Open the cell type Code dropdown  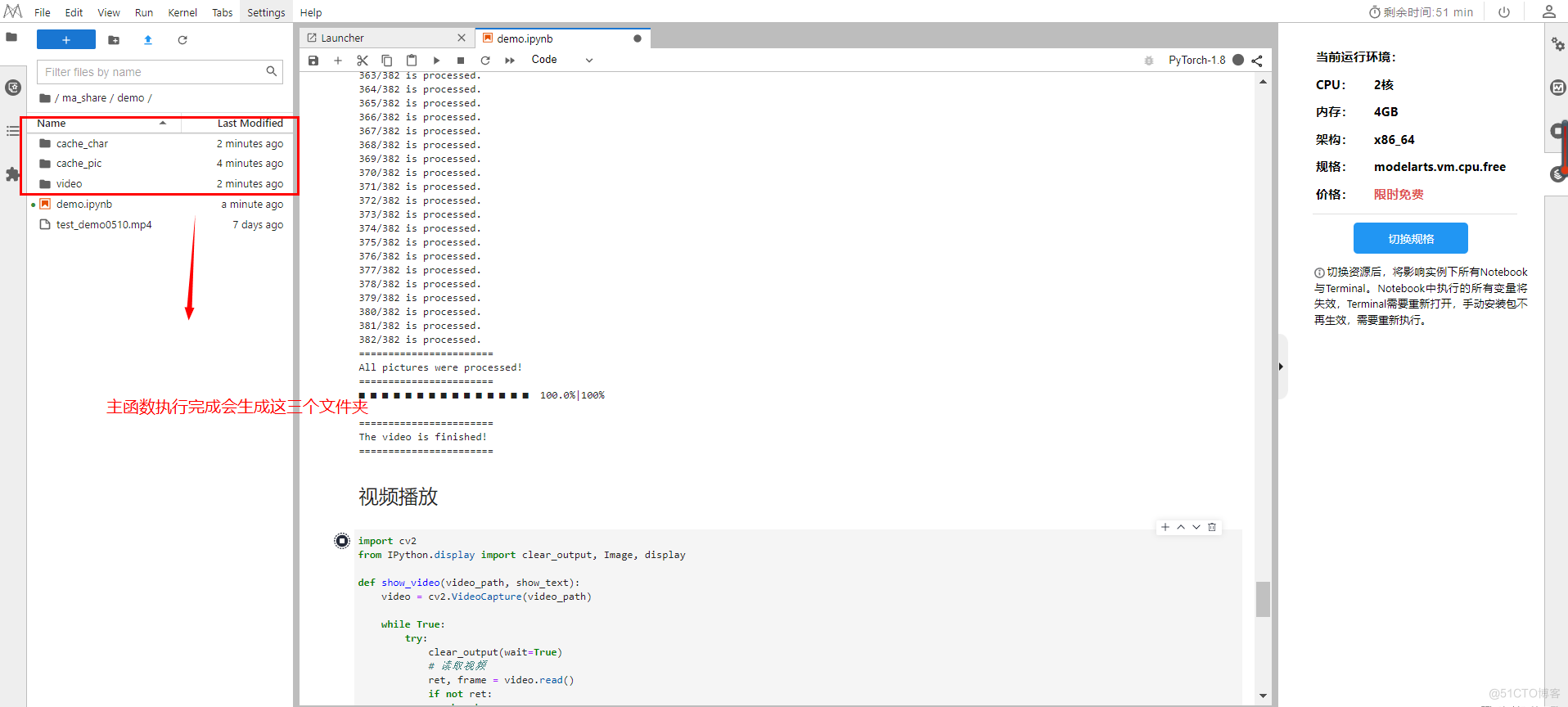tap(562, 60)
